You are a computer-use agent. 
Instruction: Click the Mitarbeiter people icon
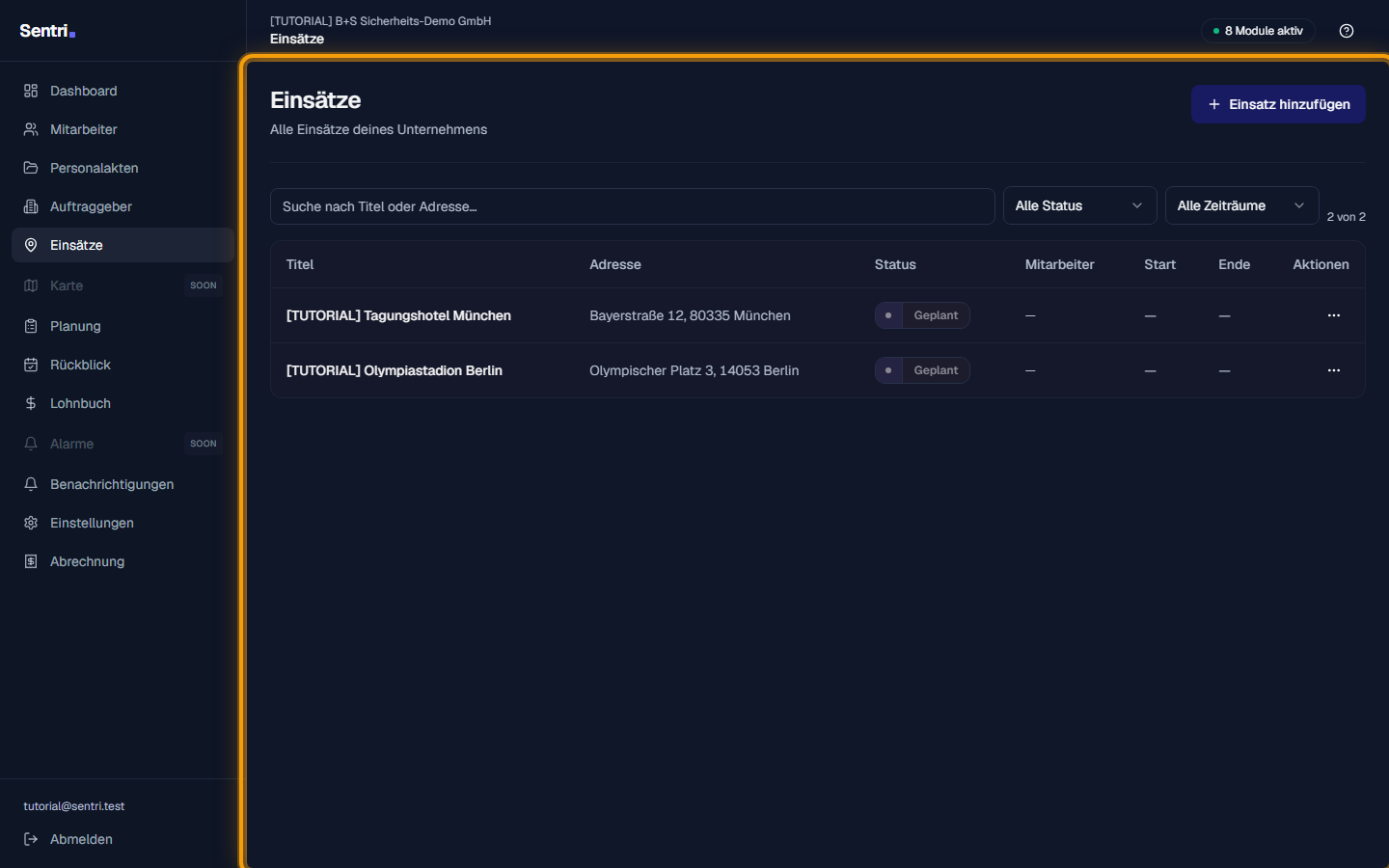click(31, 129)
